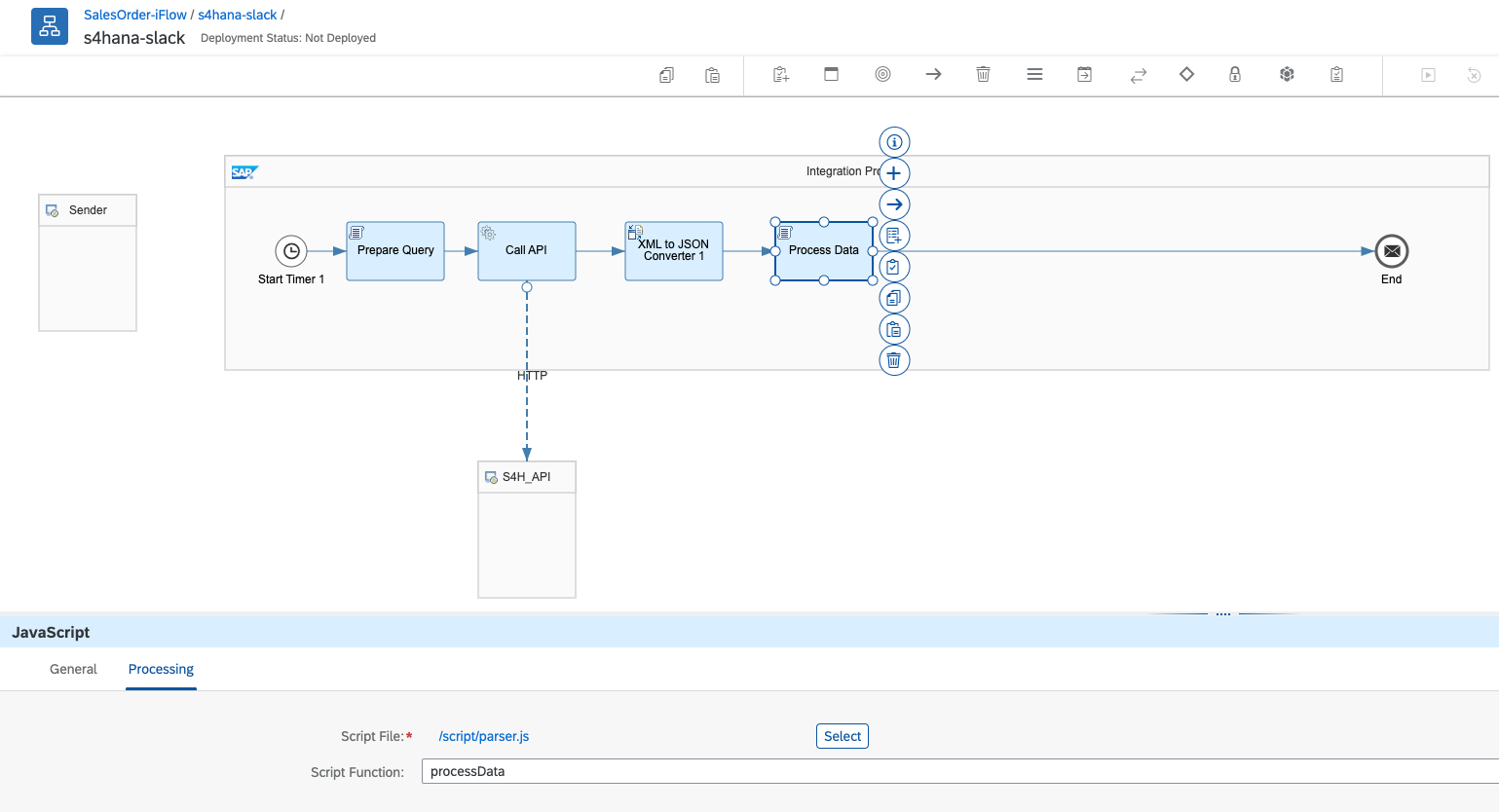The image size is (1499, 812).
Task: Click the list-with-plus icon beside Process Data
Action: point(894,236)
